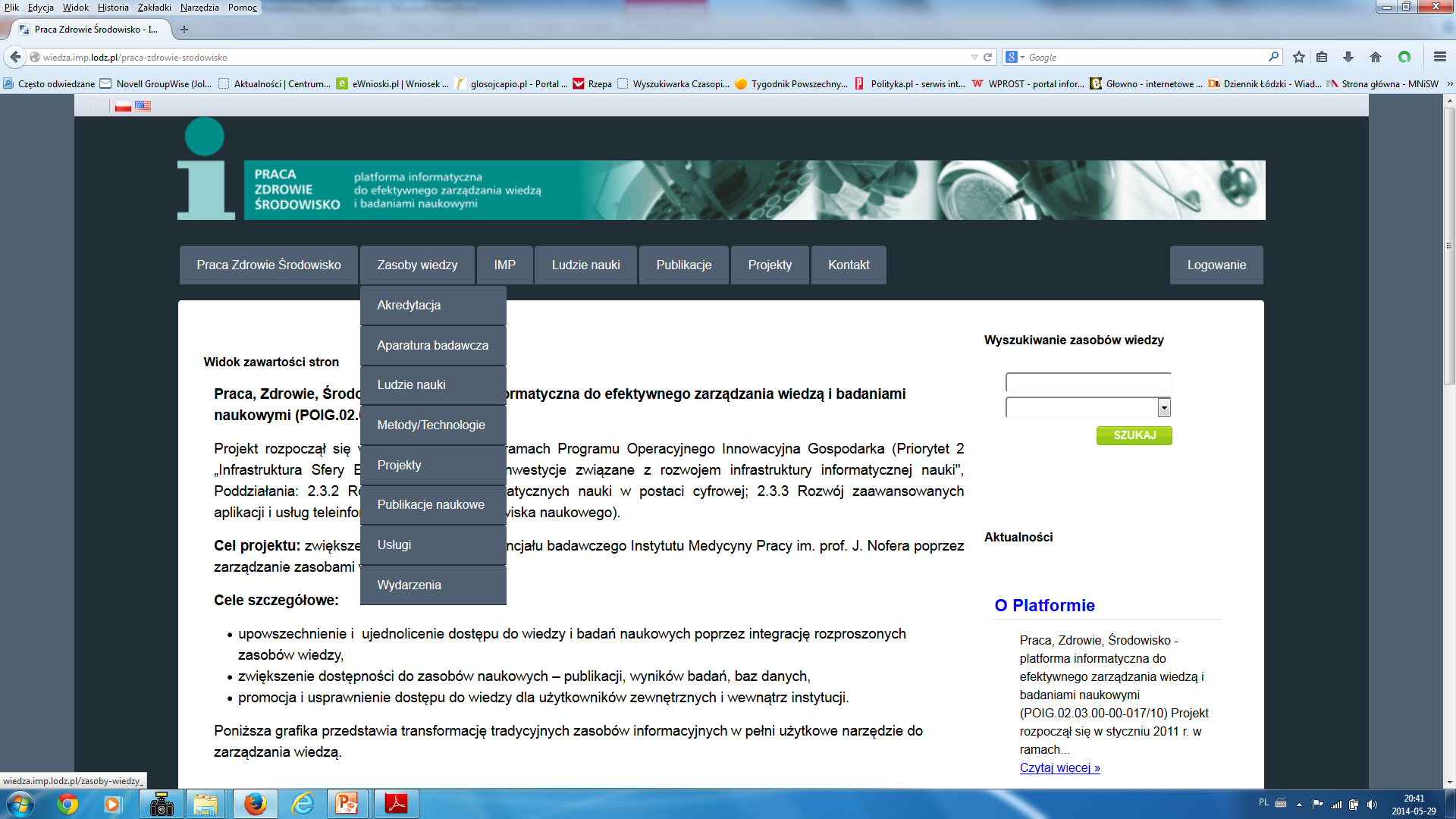
Task: Click the browser Back arrow button
Action: 15,57
